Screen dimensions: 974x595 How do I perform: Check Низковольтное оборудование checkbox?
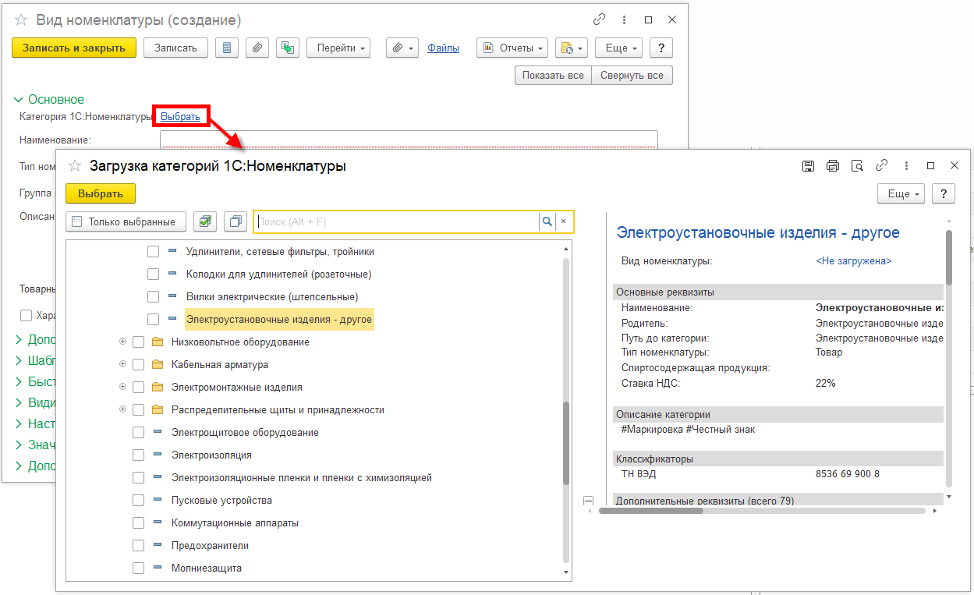[x=139, y=342]
